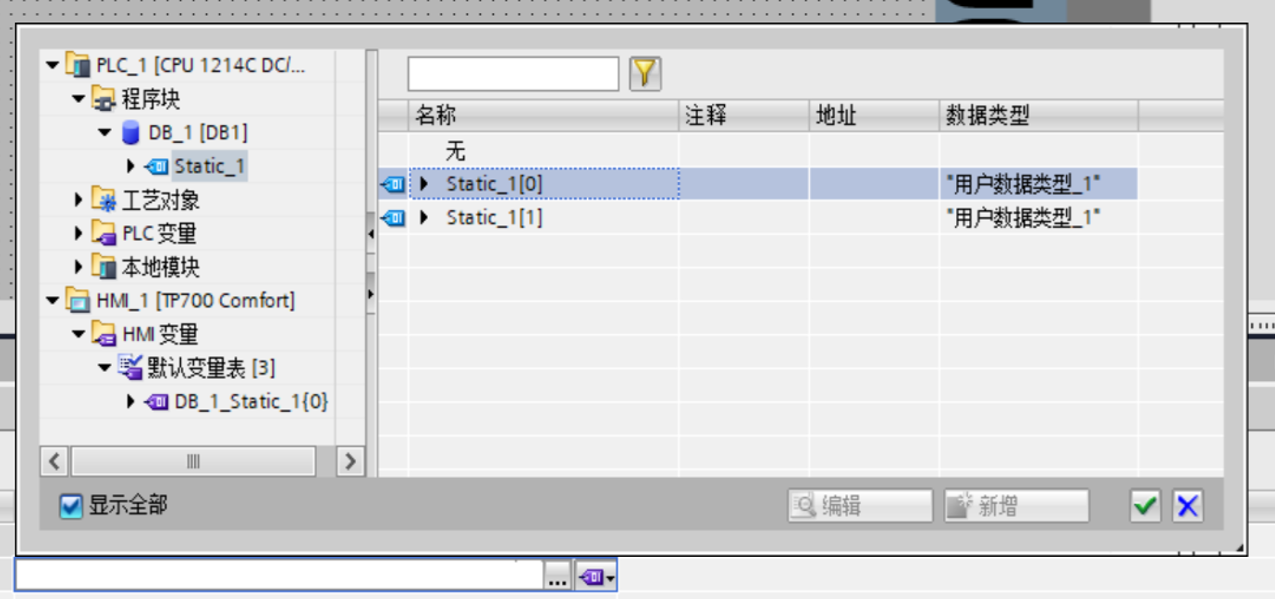1275x599 pixels.
Task: Open the ellipsis browse button beside input
Action: (x=558, y=576)
